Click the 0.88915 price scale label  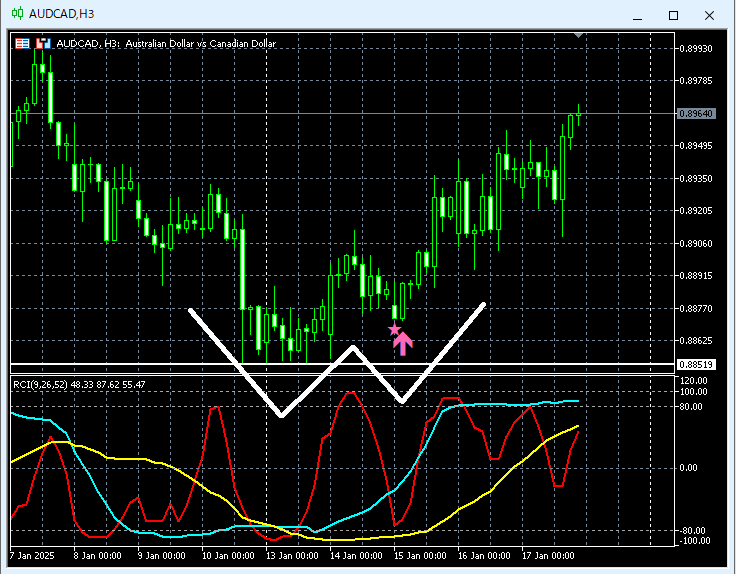click(696, 275)
